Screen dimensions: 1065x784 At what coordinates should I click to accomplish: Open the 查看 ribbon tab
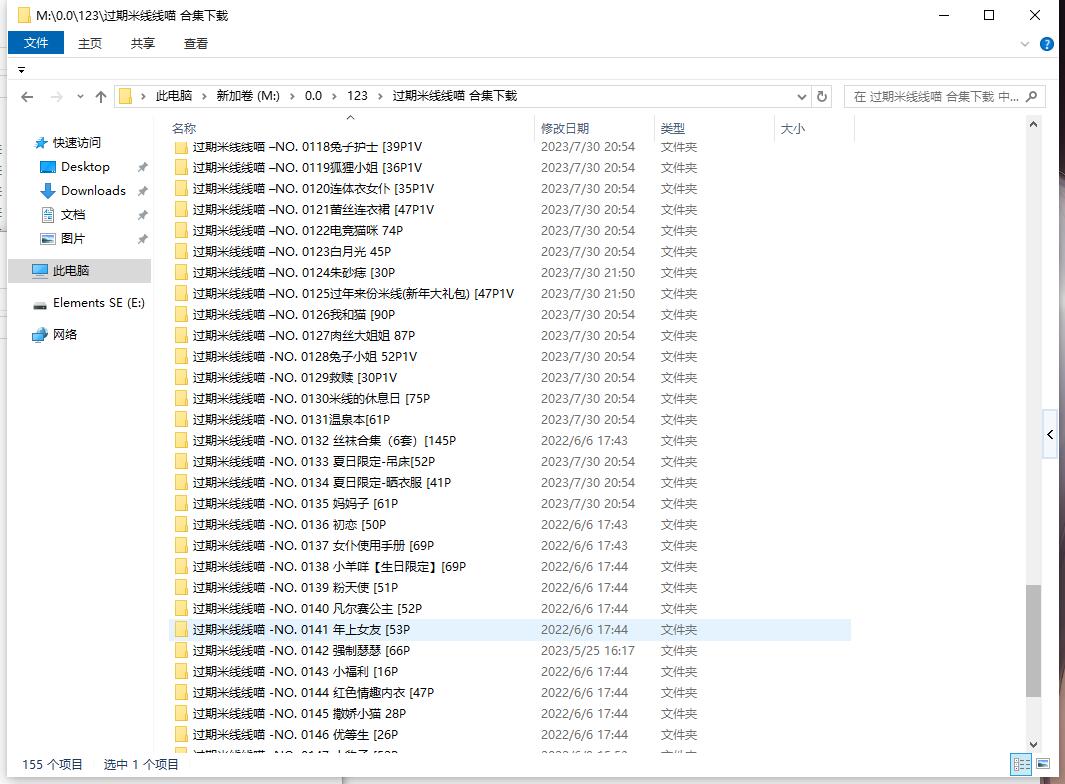[196, 43]
